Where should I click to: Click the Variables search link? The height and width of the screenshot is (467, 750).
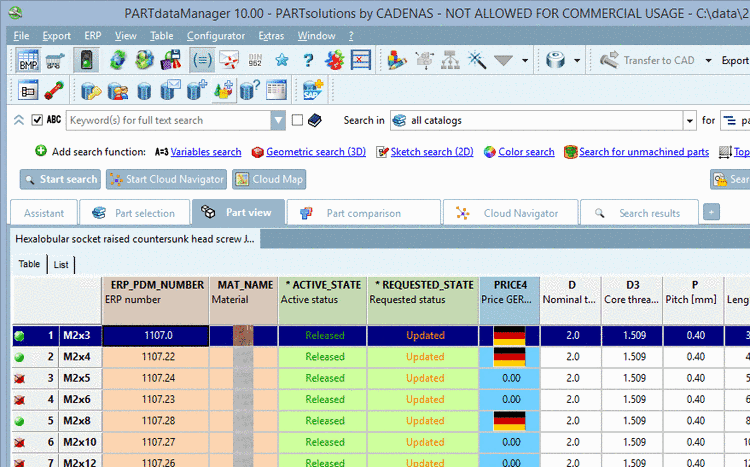pos(206,152)
